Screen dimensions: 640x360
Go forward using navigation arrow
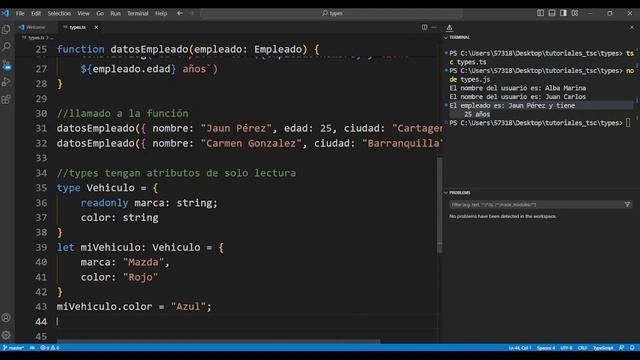191,13
